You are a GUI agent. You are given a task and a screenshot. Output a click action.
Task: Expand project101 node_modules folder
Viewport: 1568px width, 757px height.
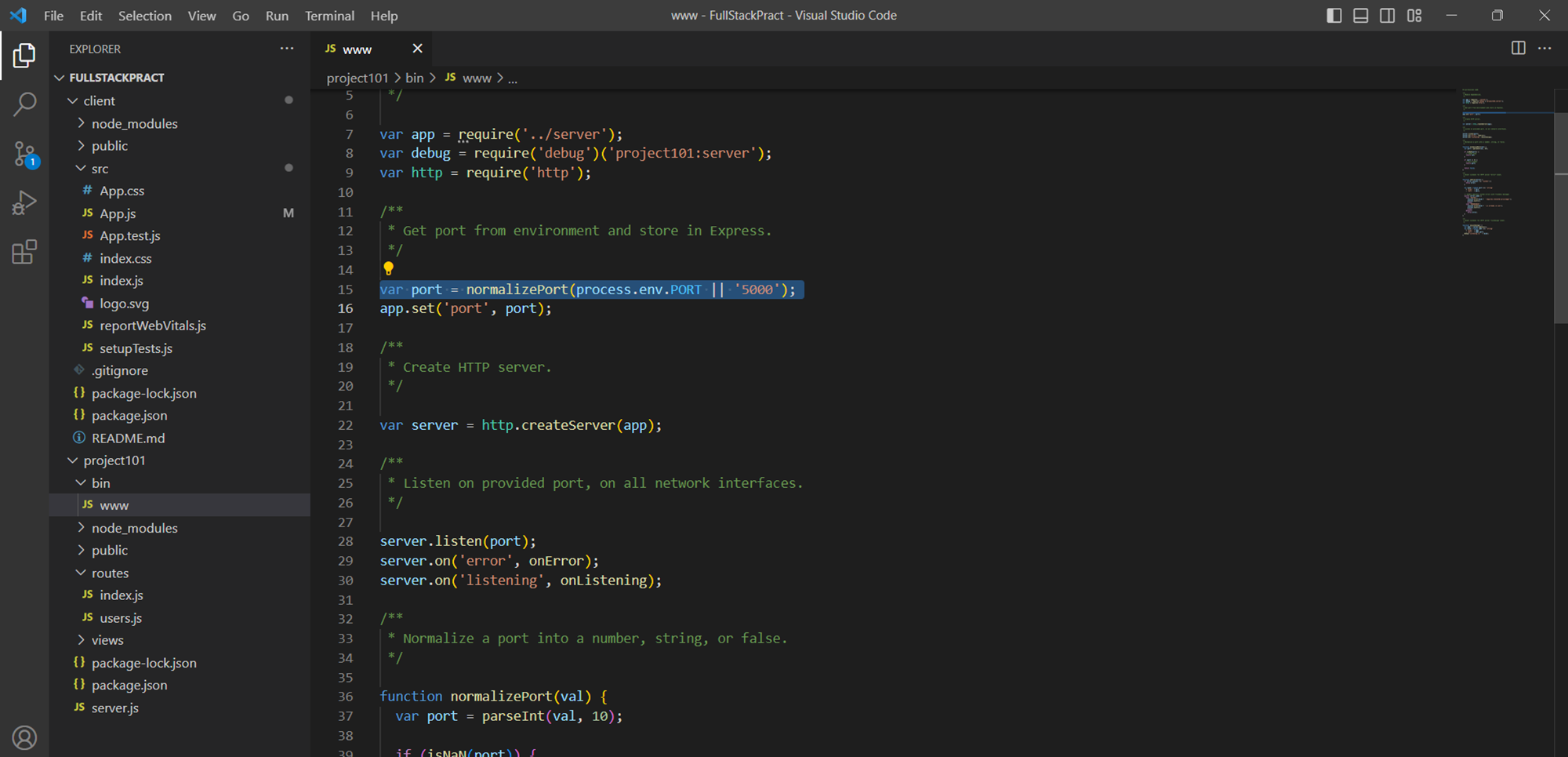pyautogui.click(x=81, y=528)
